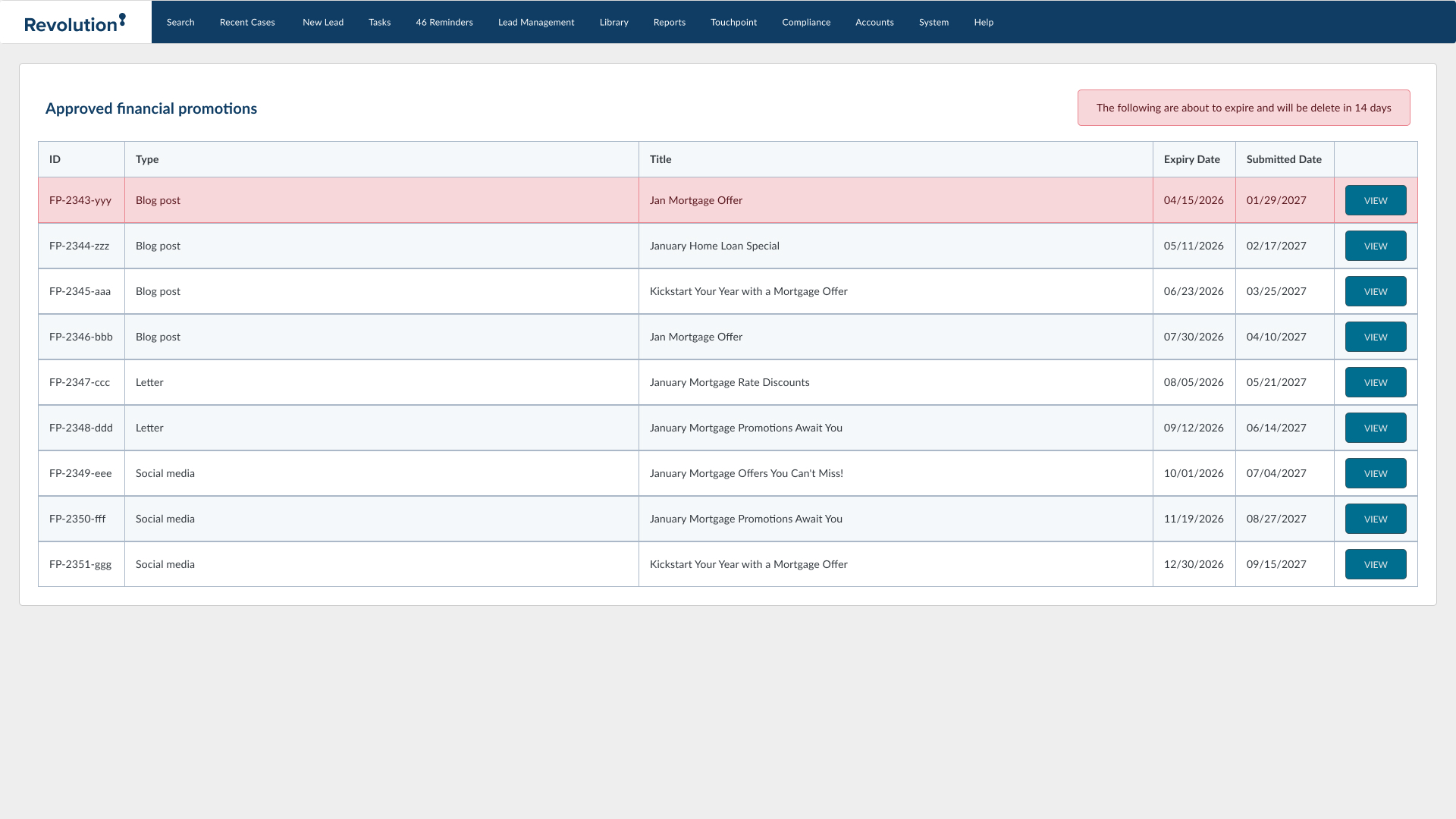Go to New Lead page
The height and width of the screenshot is (819, 1456).
[x=323, y=22]
